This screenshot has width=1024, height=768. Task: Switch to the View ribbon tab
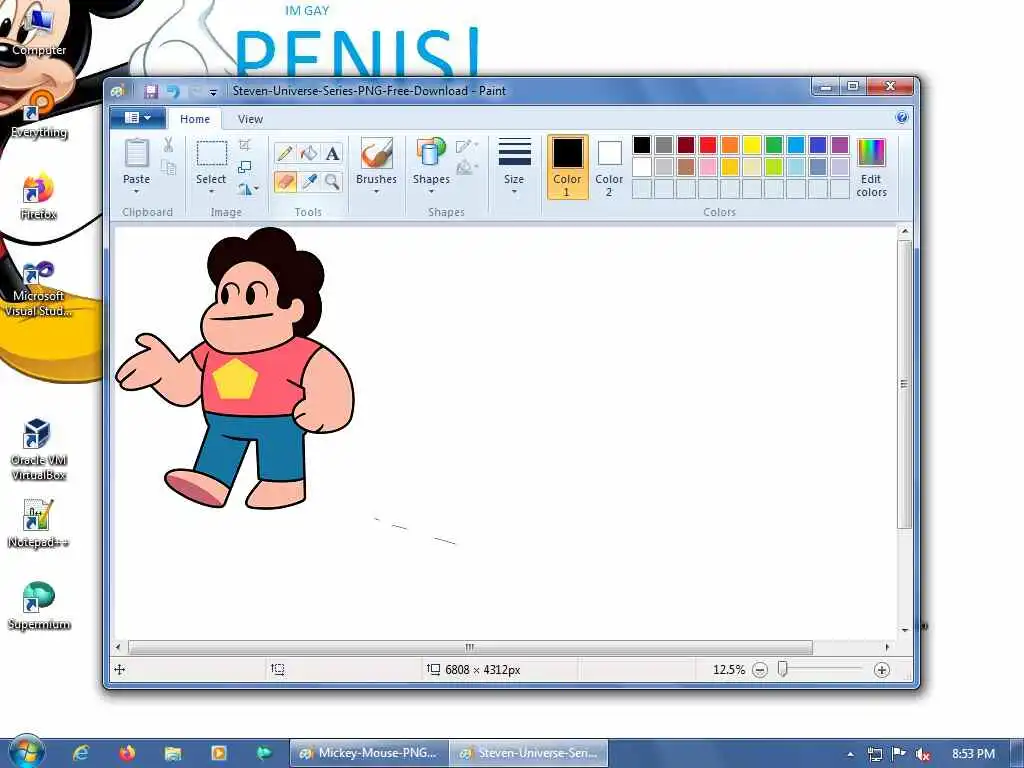(250, 119)
